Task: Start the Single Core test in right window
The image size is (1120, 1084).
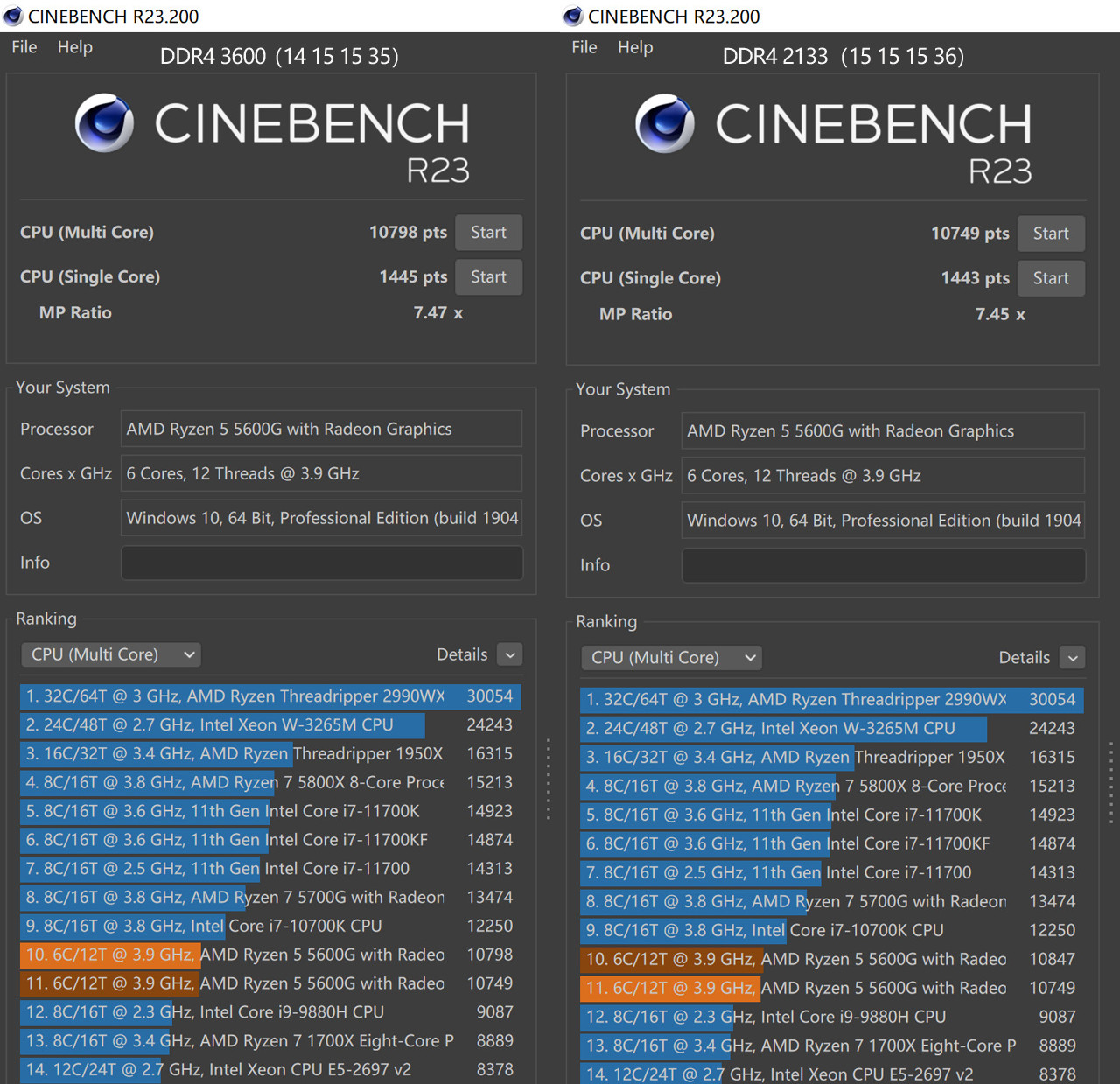Action: (1050, 278)
